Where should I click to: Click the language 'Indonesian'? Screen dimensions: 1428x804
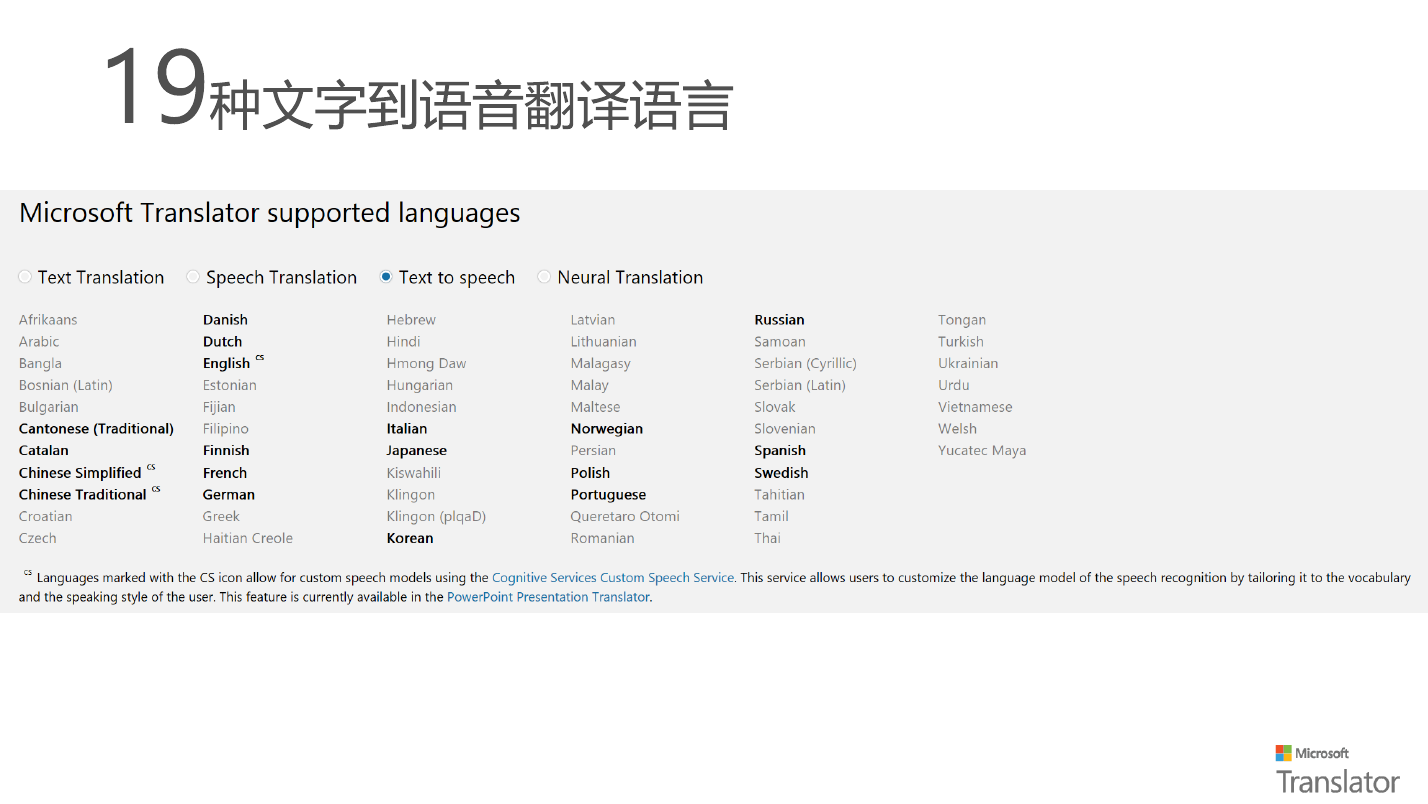422,407
